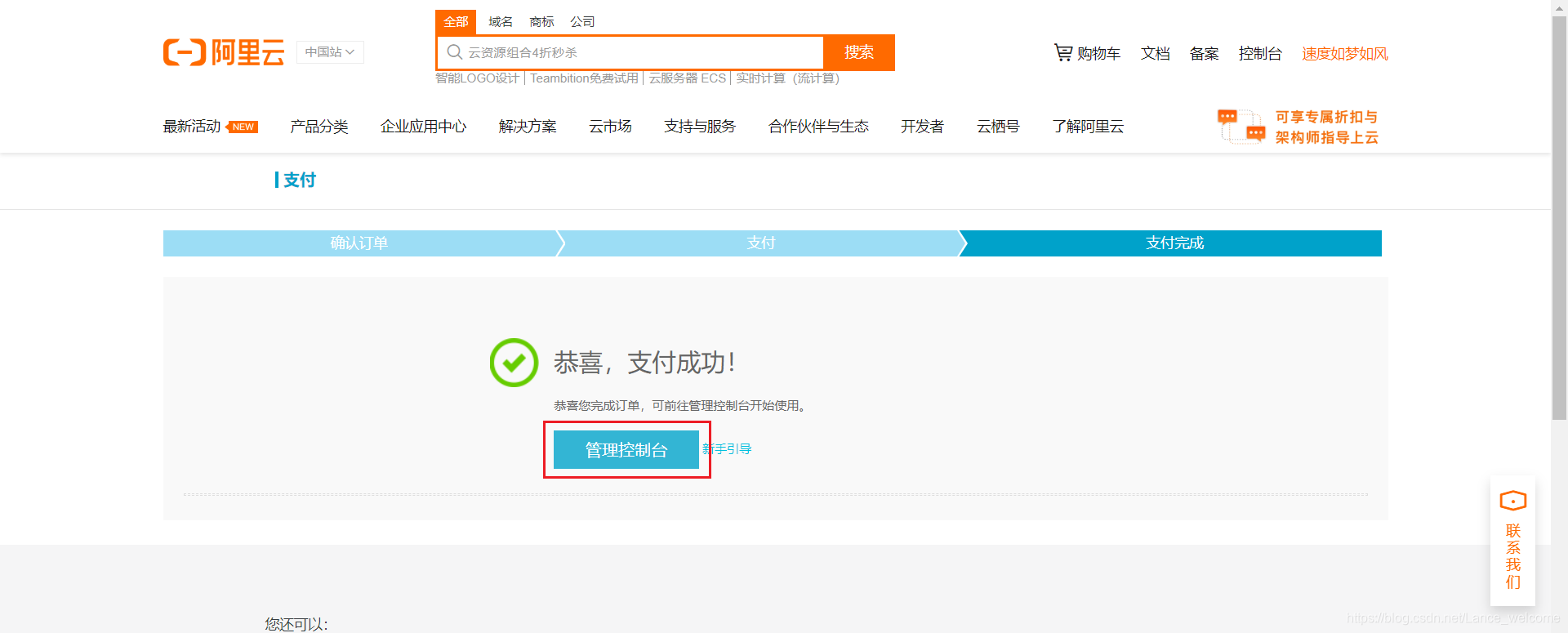Click the 支付完成 progress step
The image size is (1568, 633).
[x=1174, y=243]
